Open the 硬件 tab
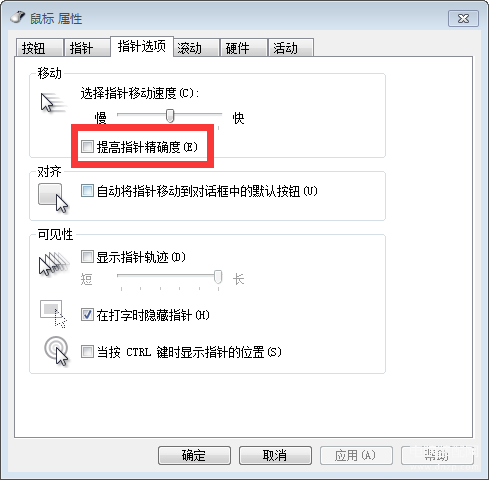Image resolution: width=489 pixels, height=480 pixels. pyautogui.click(x=244, y=48)
